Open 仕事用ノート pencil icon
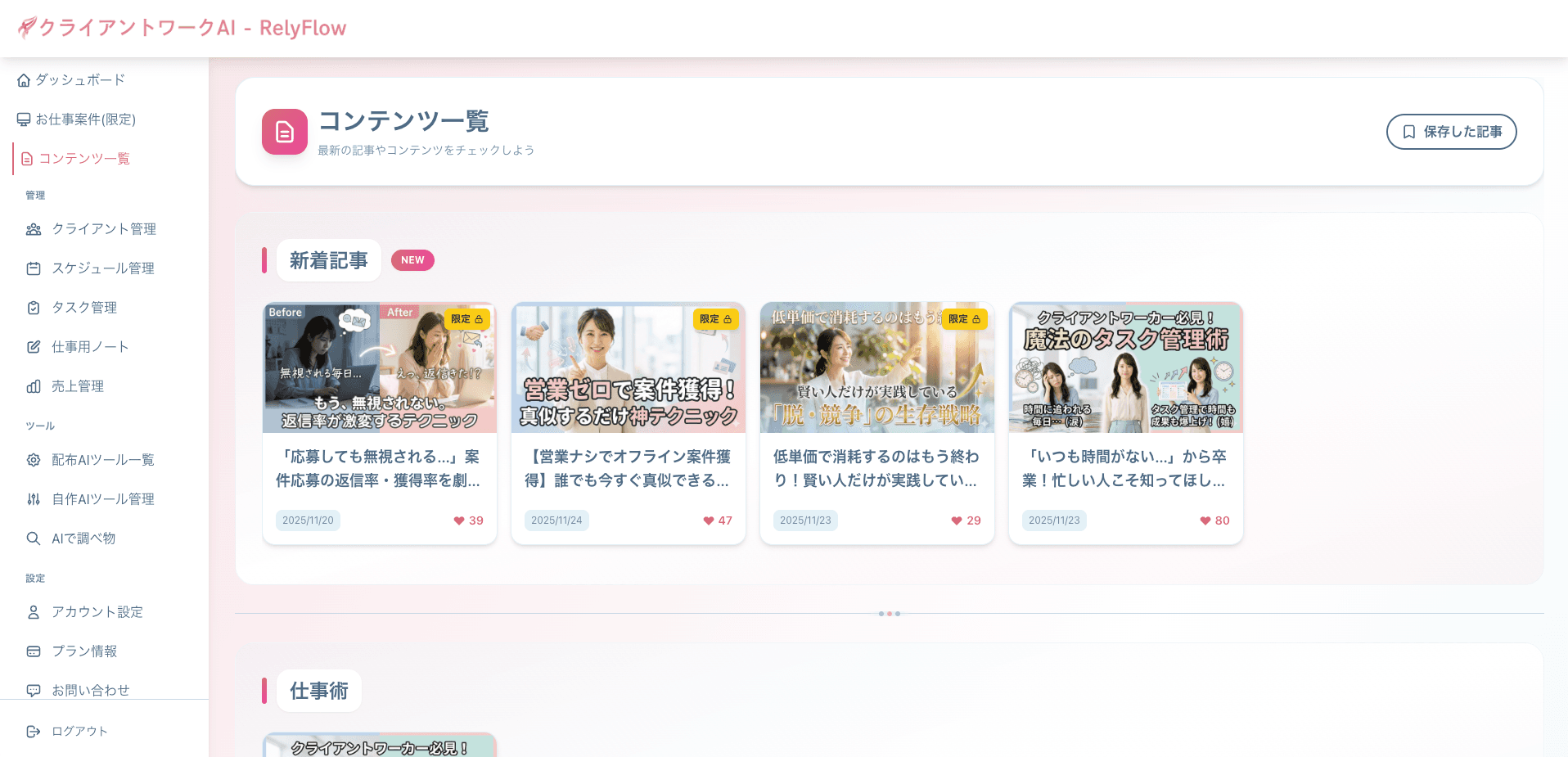The height and width of the screenshot is (757, 1568). (x=33, y=346)
